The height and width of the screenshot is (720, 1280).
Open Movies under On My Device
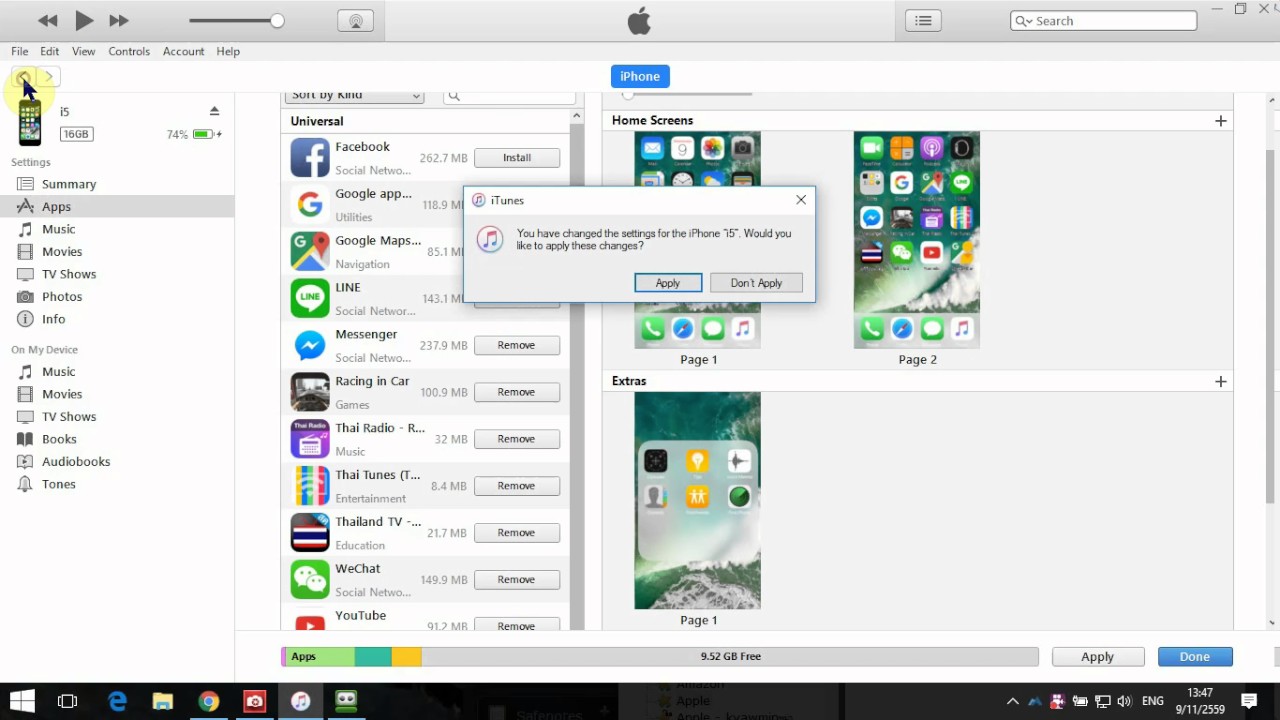click(62, 394)
